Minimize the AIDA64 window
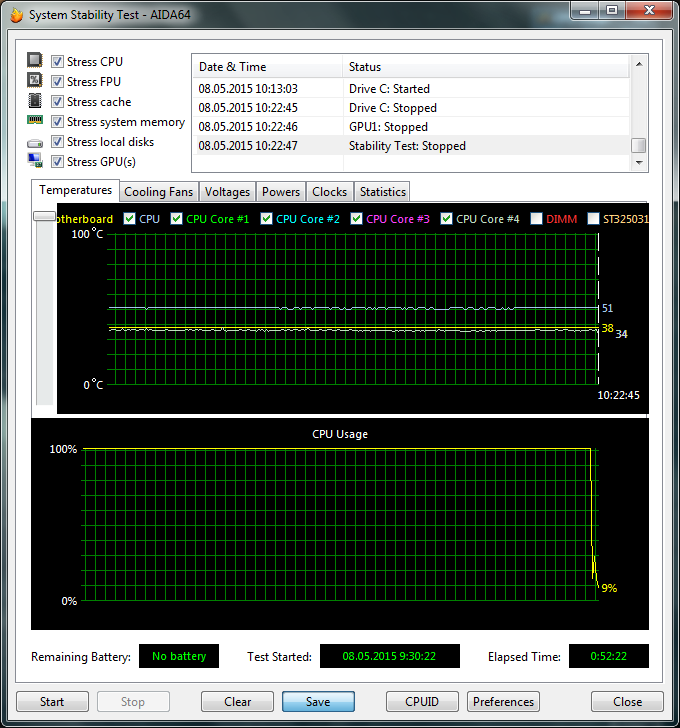Viewport: 680px width, 728px height. tap(585, 11)
